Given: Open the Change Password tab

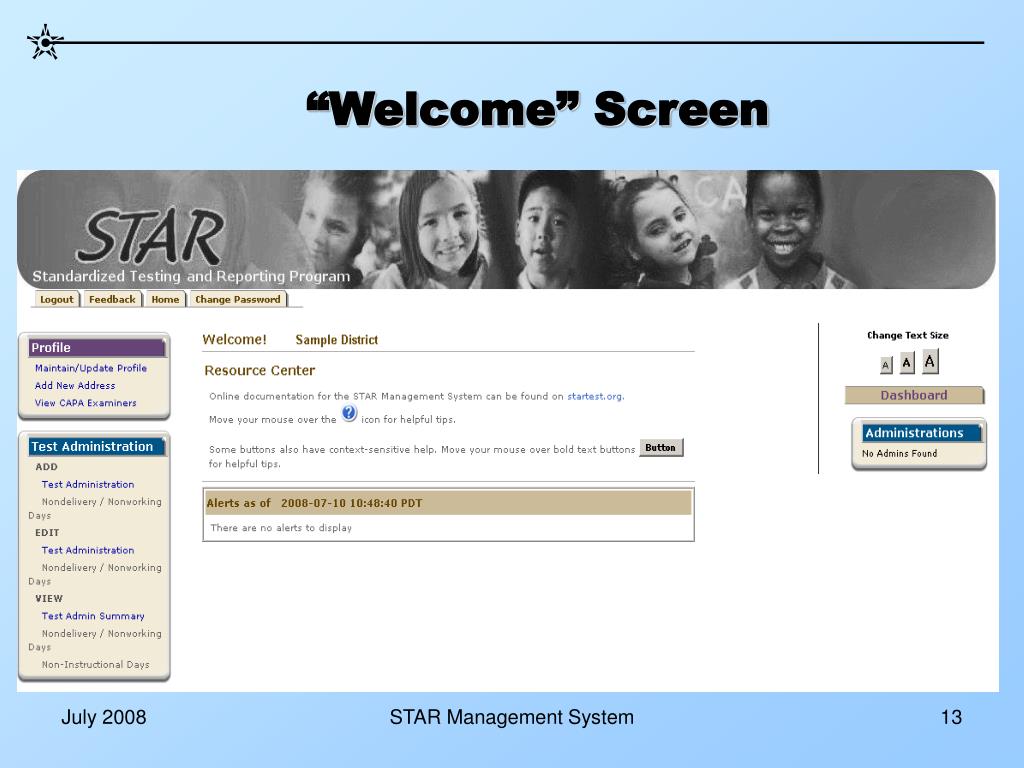Looking at the screenshot, I should pyautogui.click(x=238, y=300).
